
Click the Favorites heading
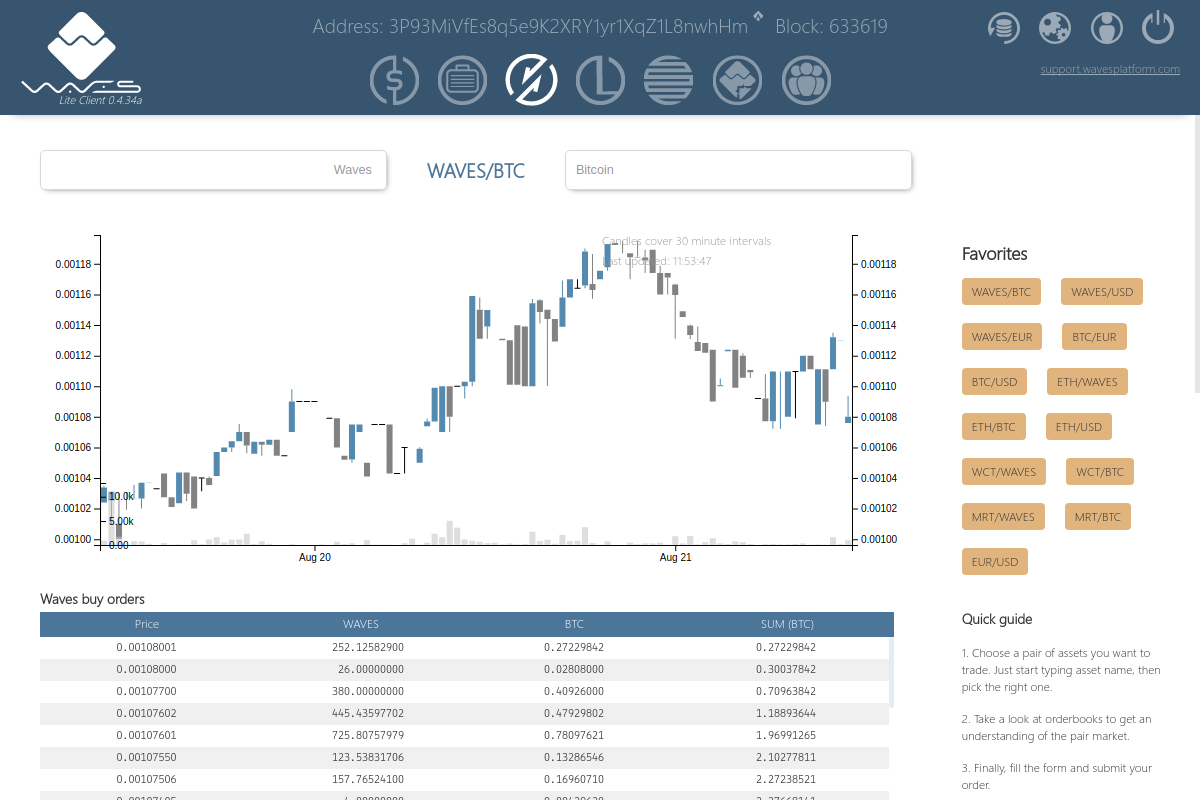(995, 254)
